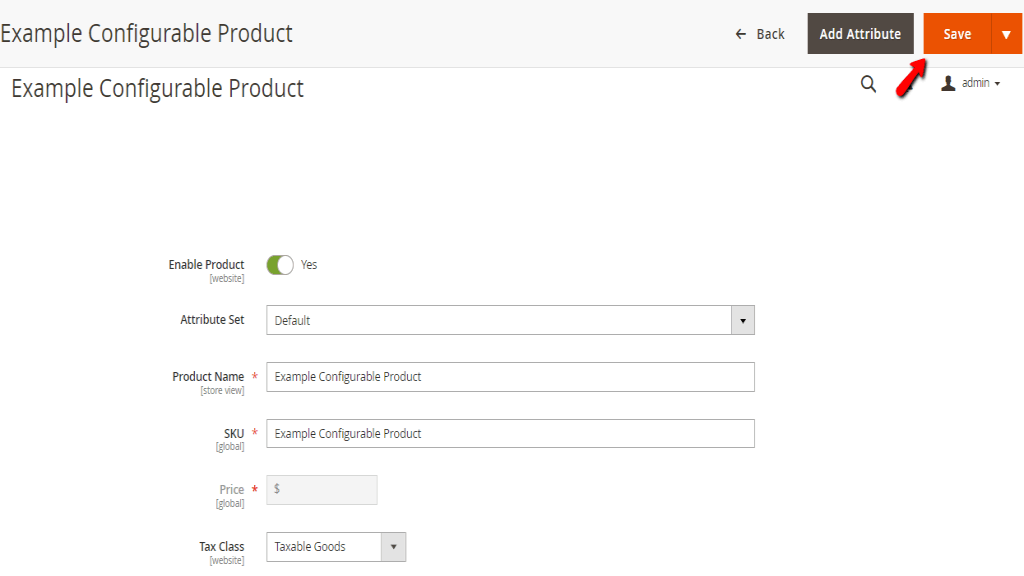This screenshot has height=576, width=1024.
Task: Click the Enable Product label
Action: 206,264
